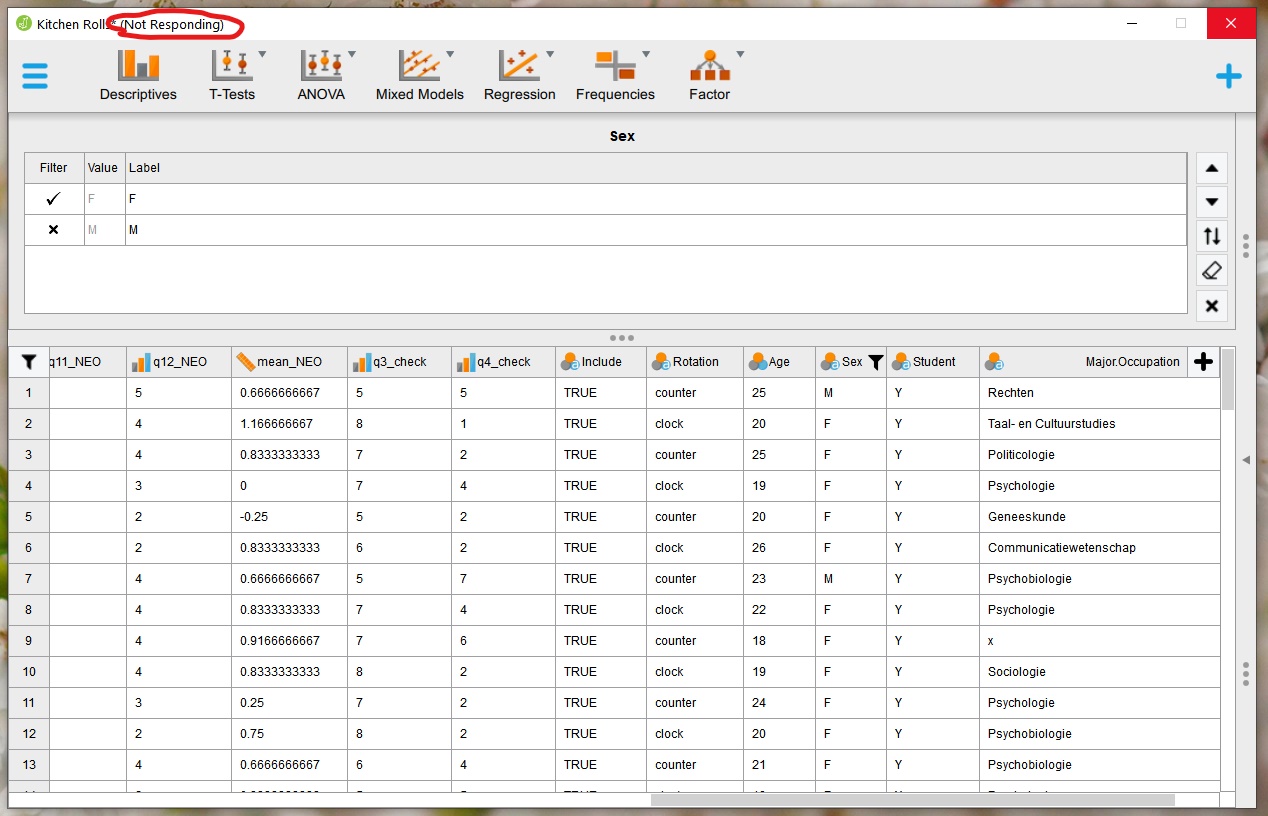Open the Factor dropdown arrow
This screenshot has width=1268, height=816.
tap(740, 55)
